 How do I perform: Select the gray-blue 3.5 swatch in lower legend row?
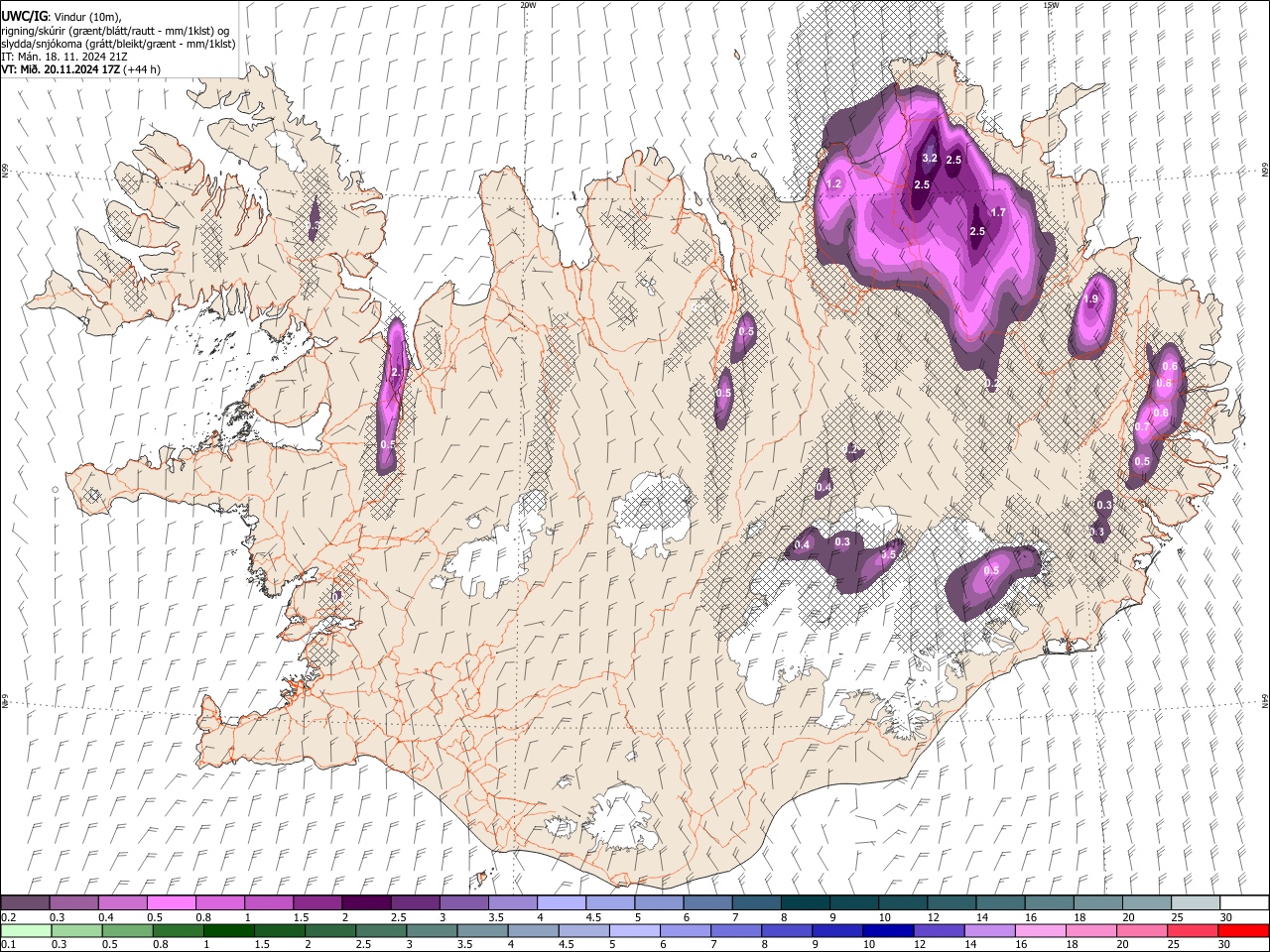[x=483, y=930]
